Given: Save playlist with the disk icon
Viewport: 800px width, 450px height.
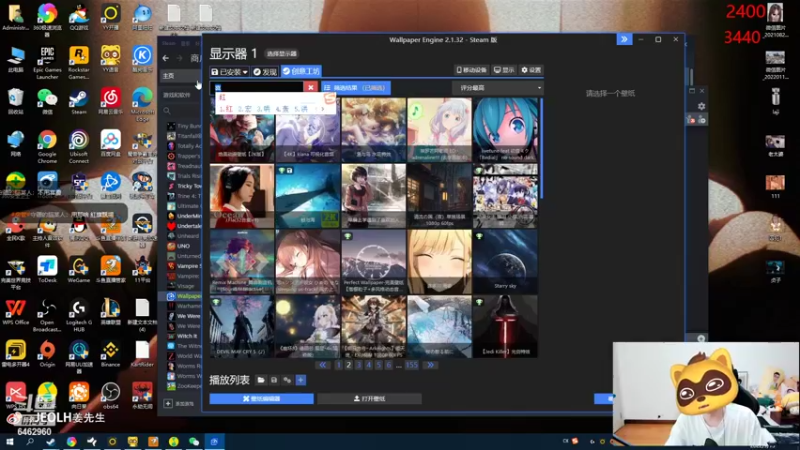Looking at the screenshot, I should [274, 380].
